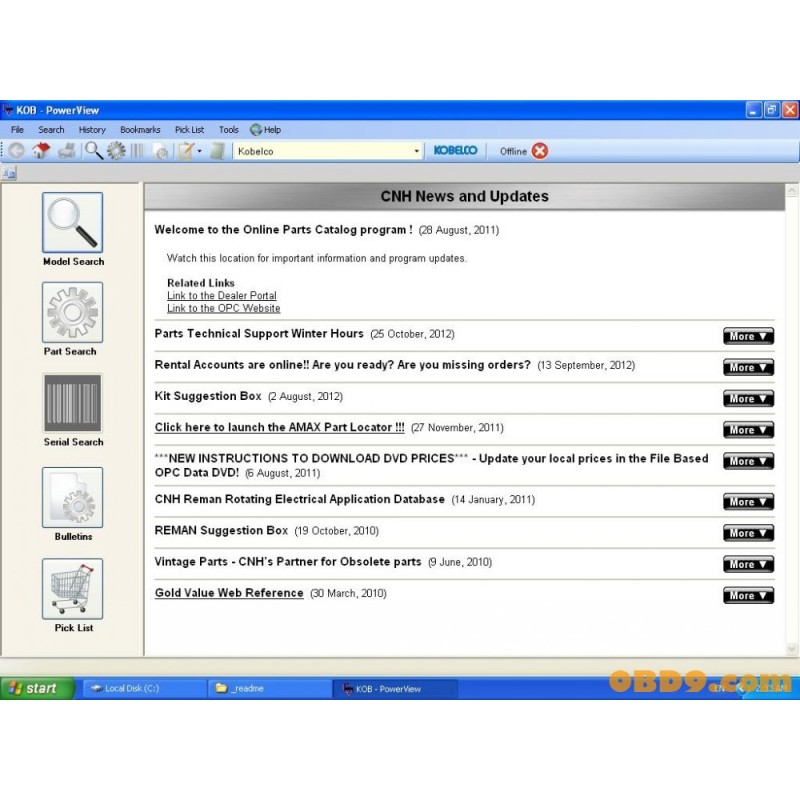The width and height of the screenshot is (800, 800).
Task: Click the news panel scrollbar up arrow
Action: (x=792, y=191)
